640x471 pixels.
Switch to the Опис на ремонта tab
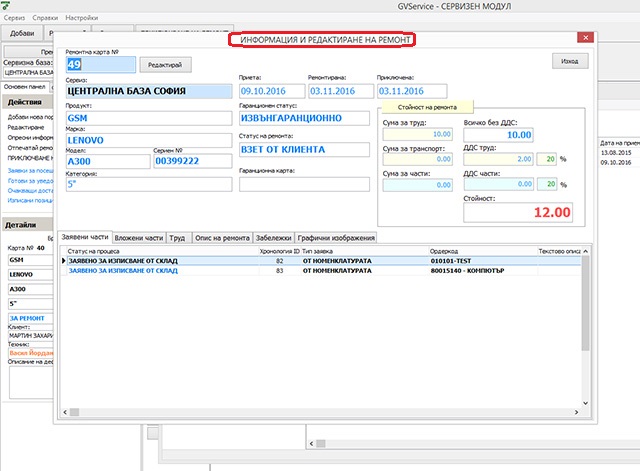tap(222, 238)
